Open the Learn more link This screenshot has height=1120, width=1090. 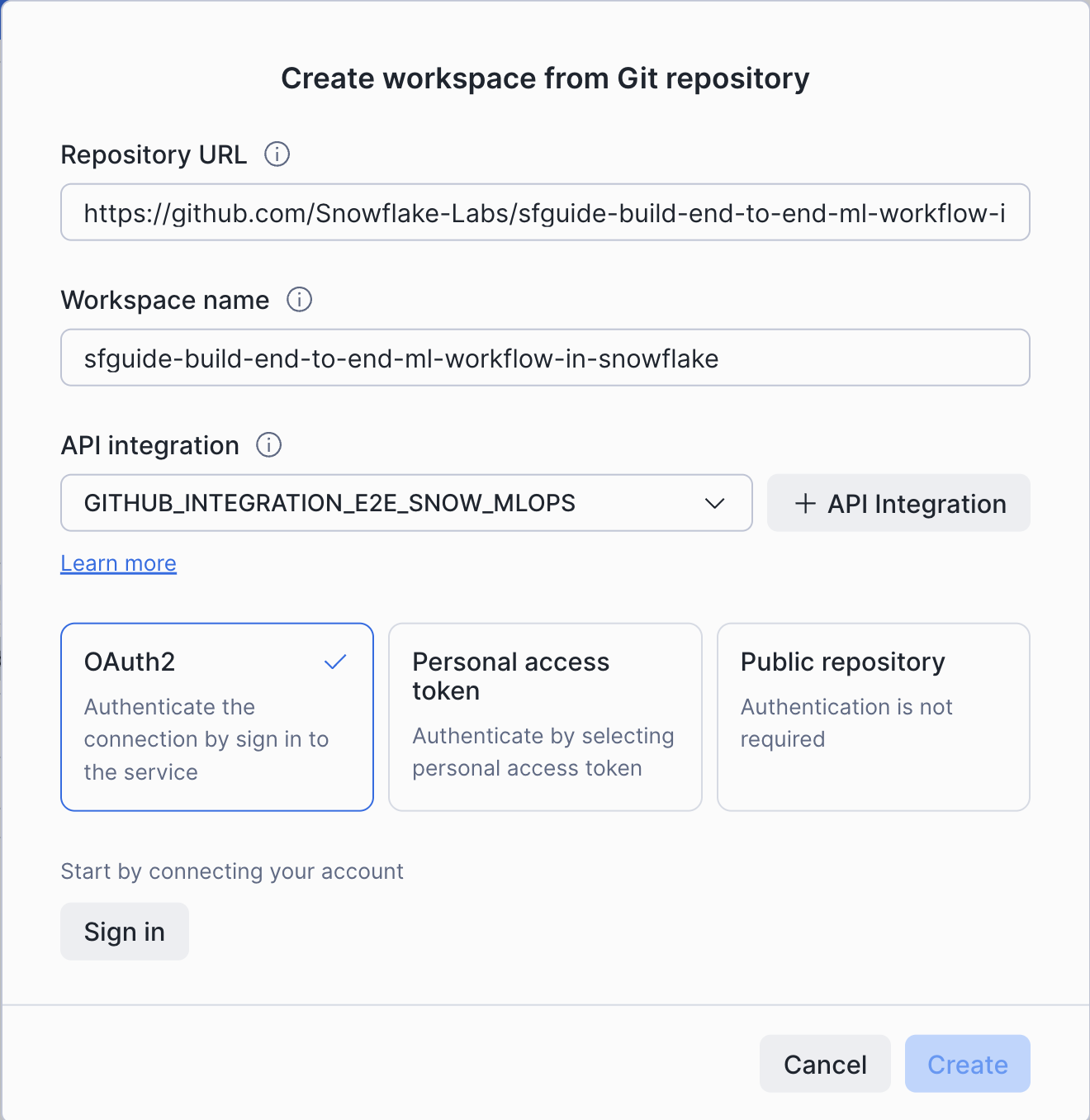point(118,563)
